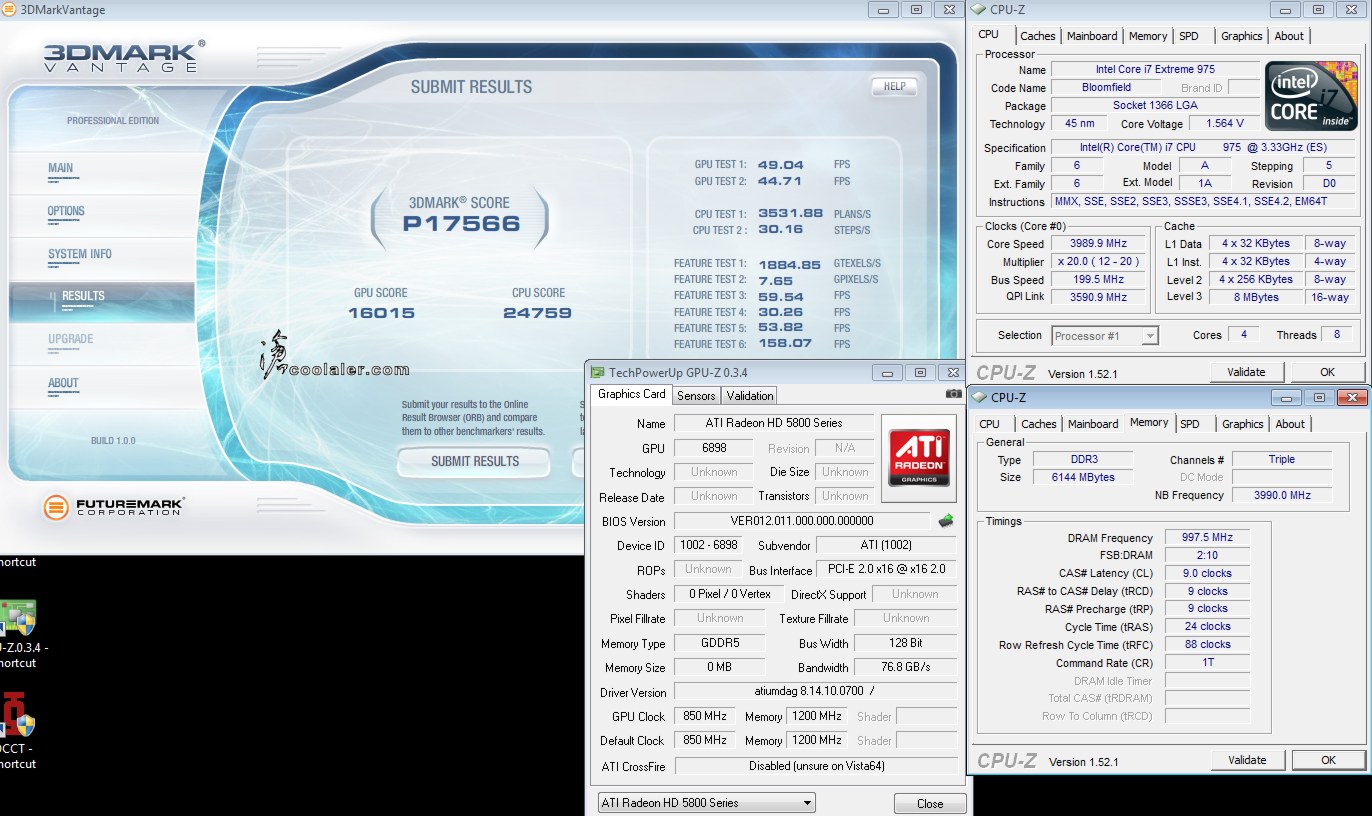The height and width of the screenshot is (816, 1372).
Task: Go to OPTIONS in 3DMark sidebar
Action: (66, 211)
